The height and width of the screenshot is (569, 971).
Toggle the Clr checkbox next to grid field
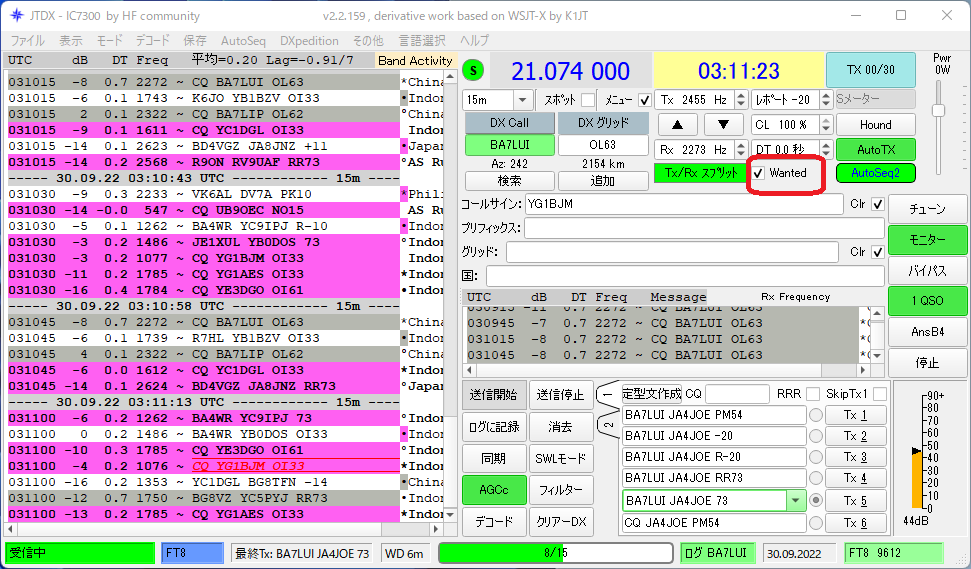(x=877, y=252)
